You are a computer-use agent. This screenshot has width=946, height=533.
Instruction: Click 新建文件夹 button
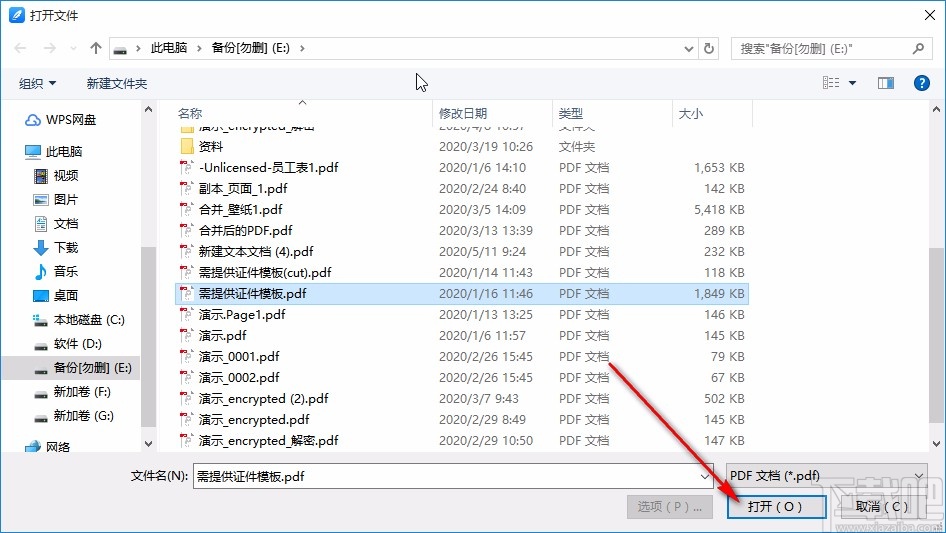pyautogui.click(x=116, y=83)
